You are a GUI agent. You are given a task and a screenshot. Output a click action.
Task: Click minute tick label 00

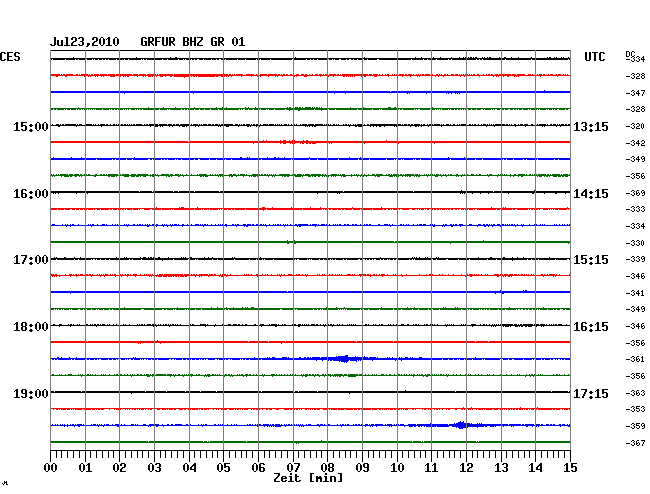(x=51, y=468)
